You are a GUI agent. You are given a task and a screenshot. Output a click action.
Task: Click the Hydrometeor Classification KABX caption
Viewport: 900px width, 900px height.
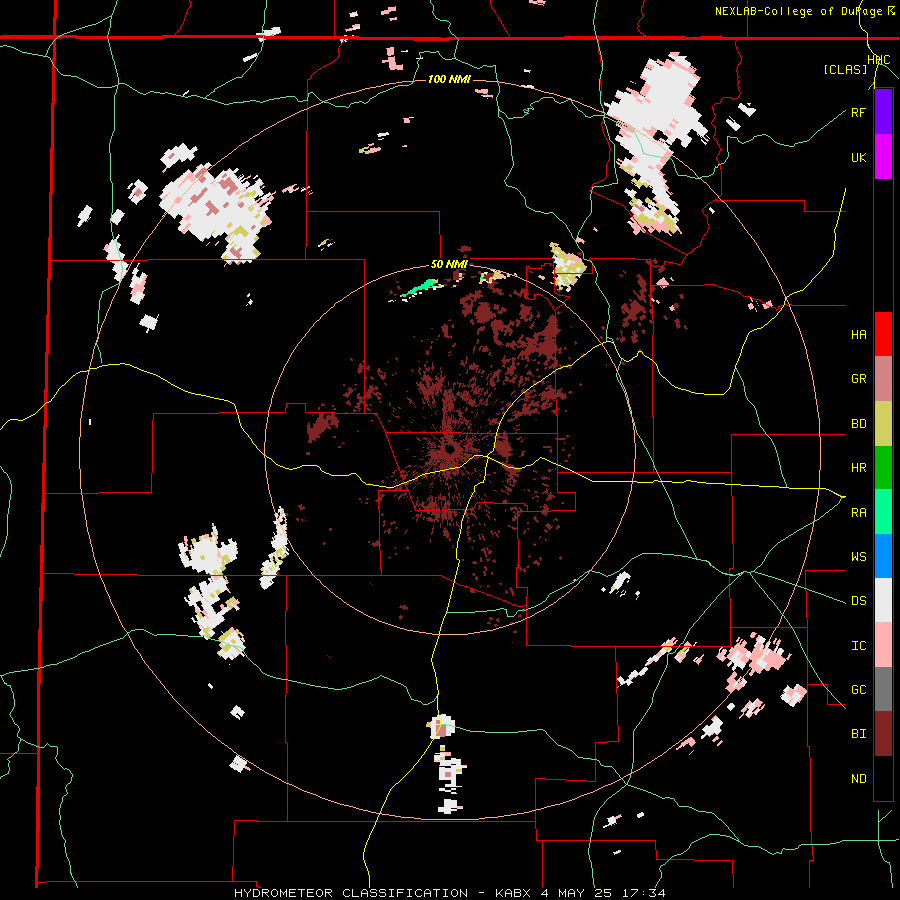pos(449,893)
